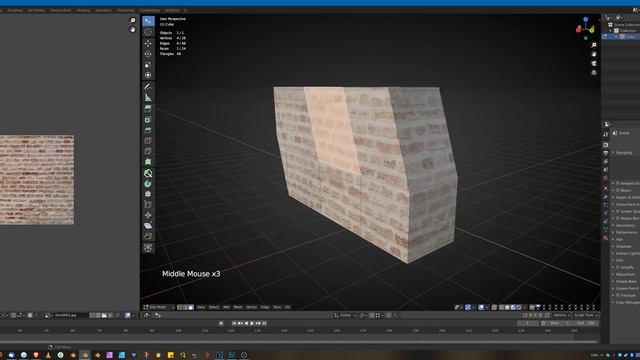Image resolution: width=640 pixels, height=360 pixels.
Task: Select the Measure ruler tool
Action: (x=148, y=98)
